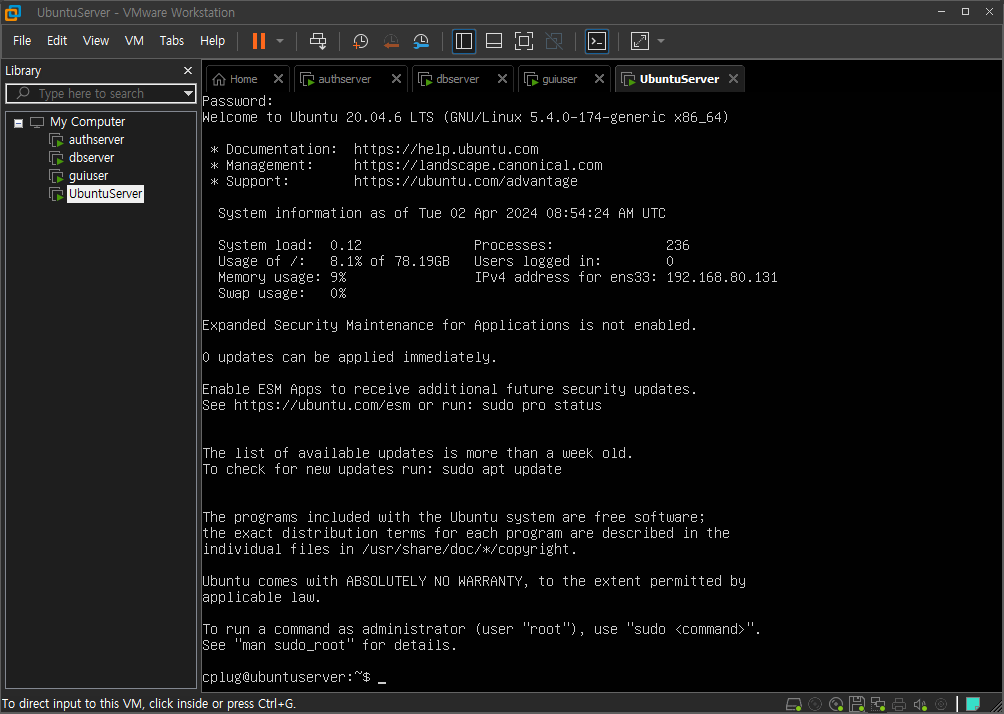Close the Library panel

[x=188, y=70]
